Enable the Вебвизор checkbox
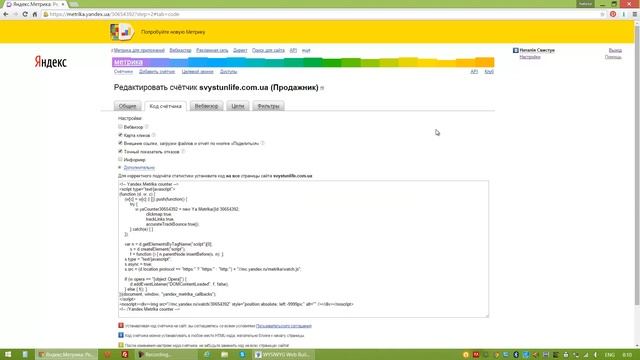Image resolution: width=640 pixels, height=360 pixels. [x=120, y=127]
